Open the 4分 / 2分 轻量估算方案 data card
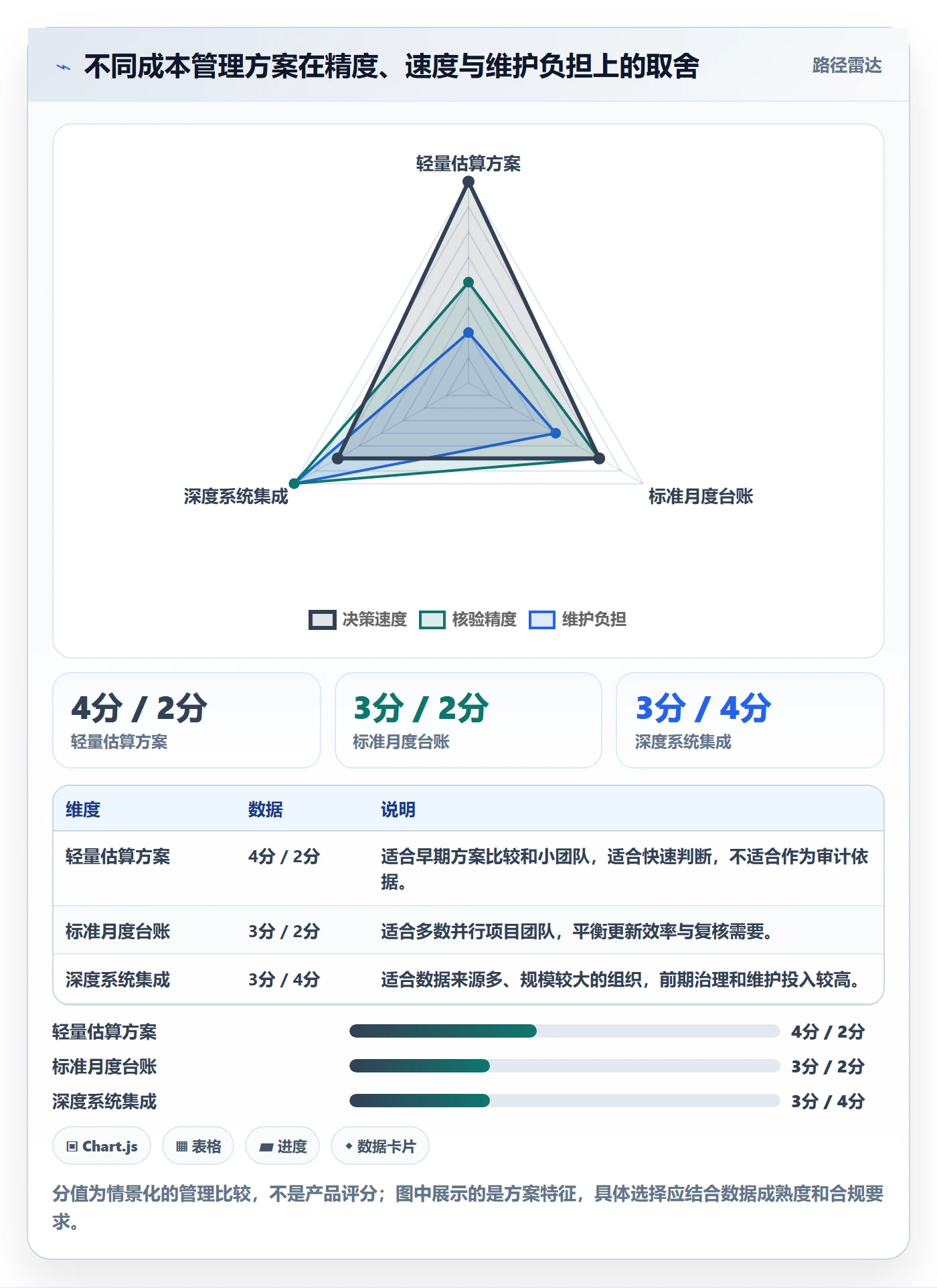 (x=187, y=720)
